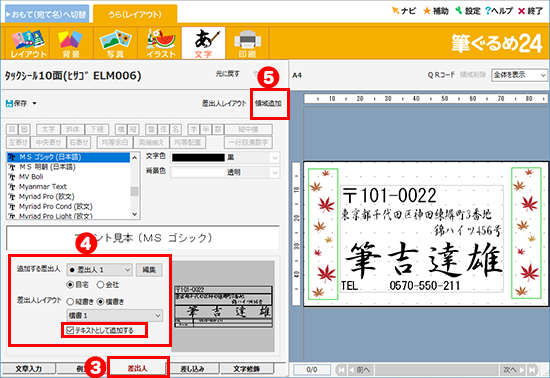
Task: Expand the 全体を表示 zoom dropdown
Action: pos(519,75)
